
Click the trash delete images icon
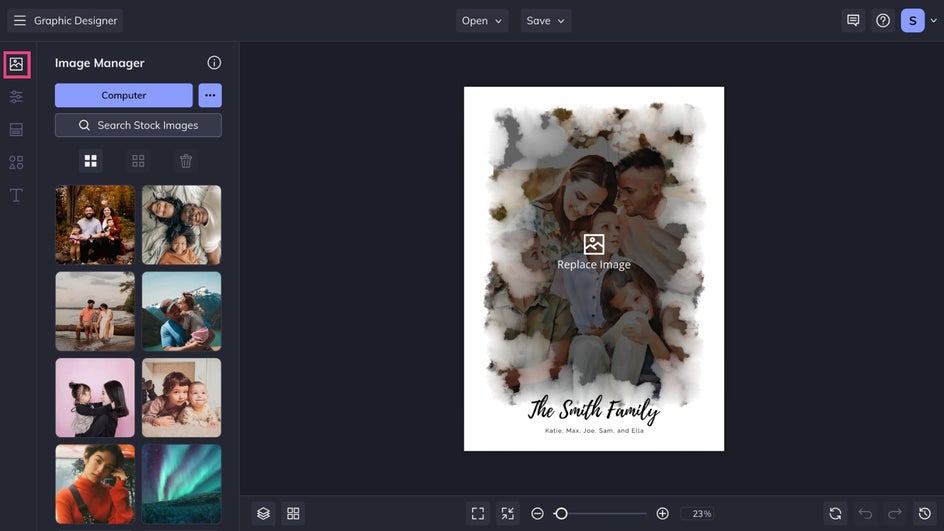click(x=186, y=161)
